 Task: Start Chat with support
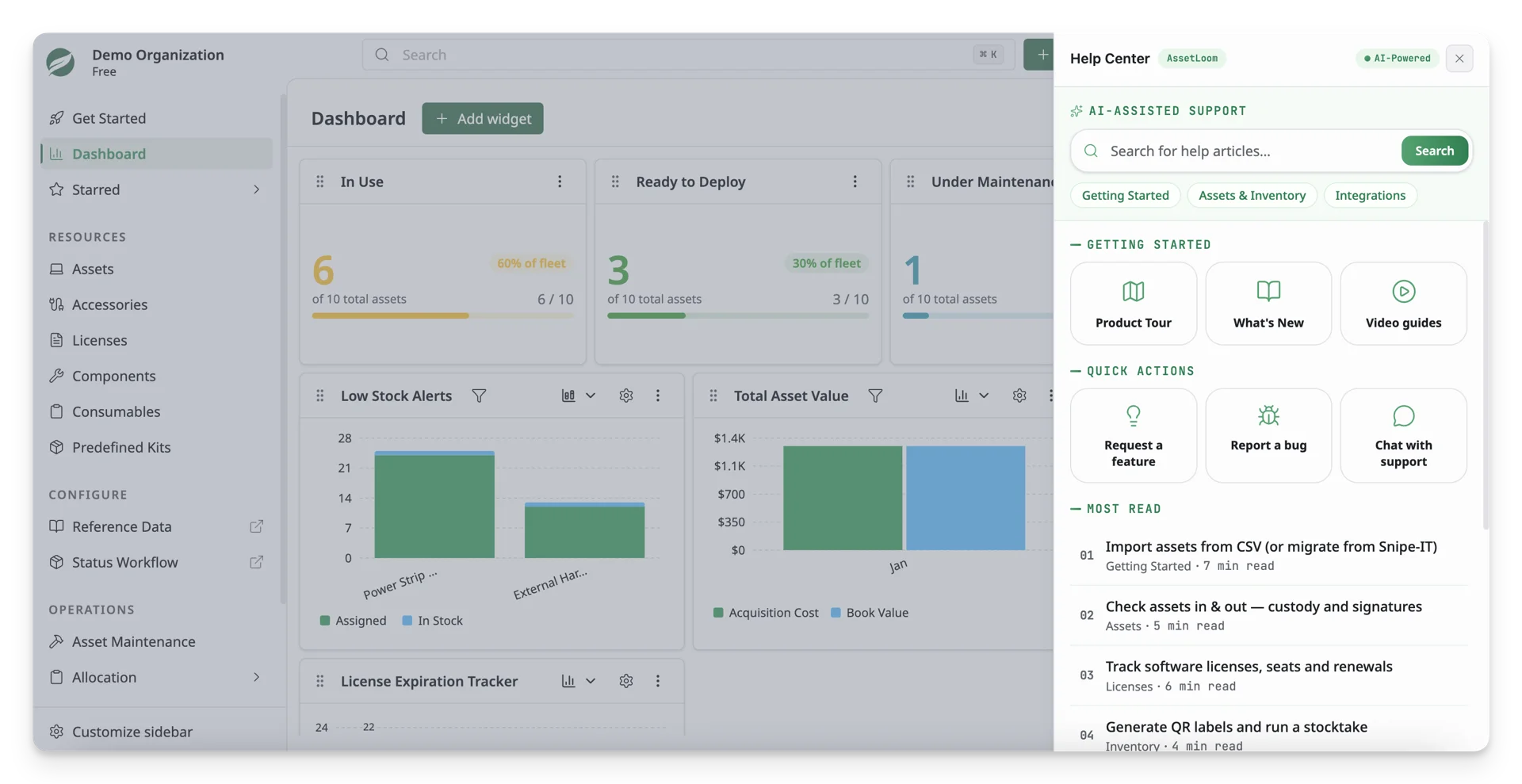(1403, 435)
